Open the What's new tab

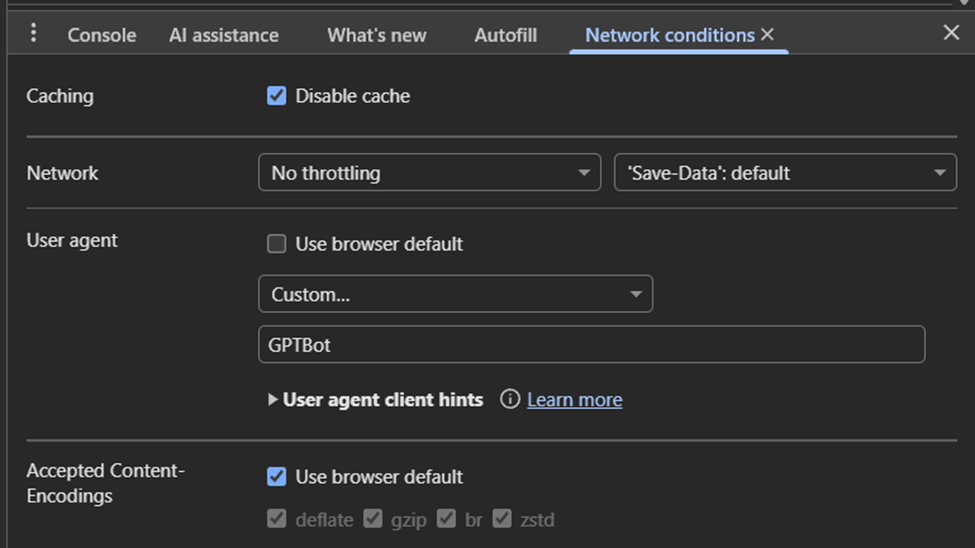(376, 35)
